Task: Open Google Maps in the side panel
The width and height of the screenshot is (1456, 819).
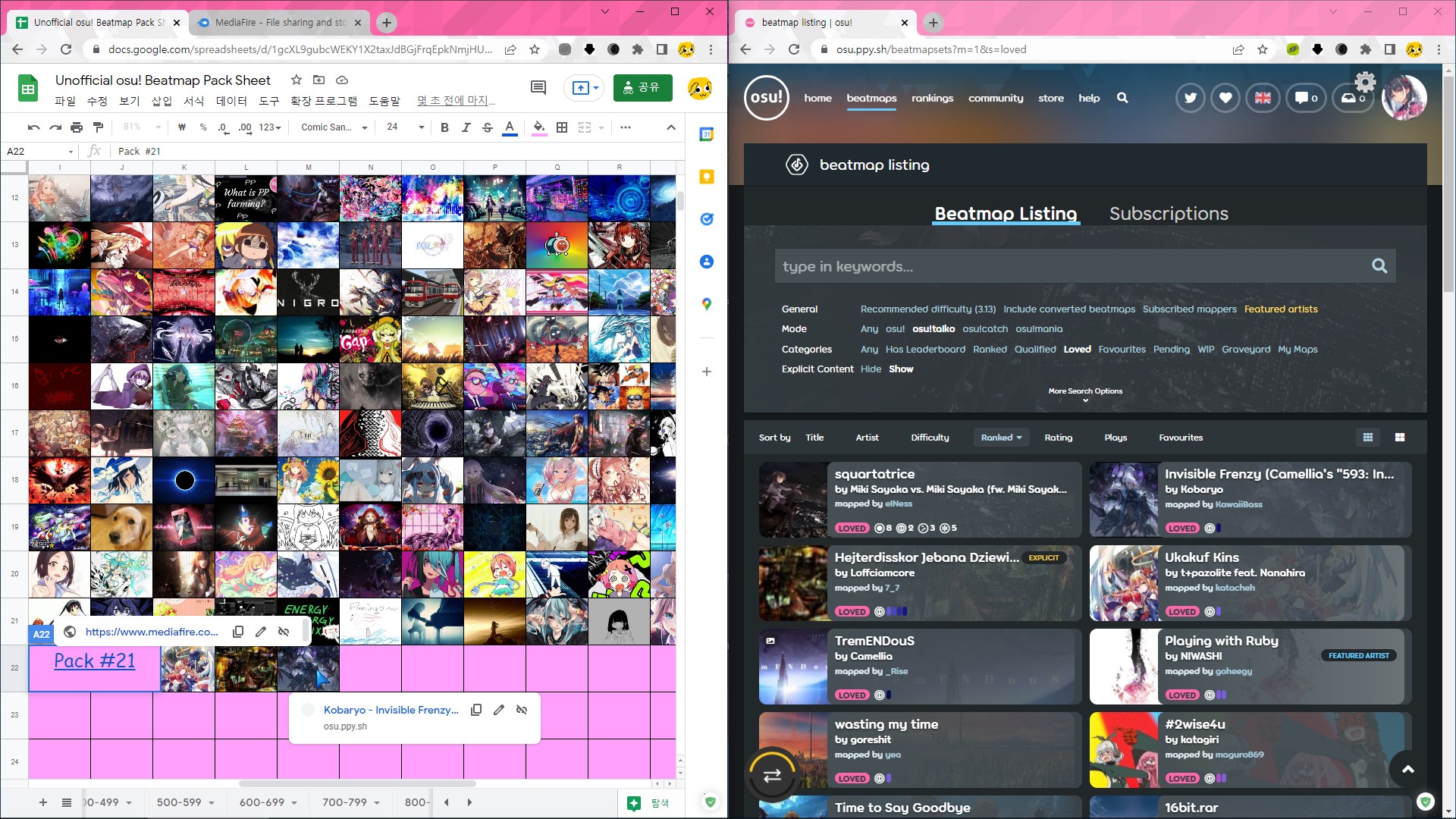Action: pos(707,304)
